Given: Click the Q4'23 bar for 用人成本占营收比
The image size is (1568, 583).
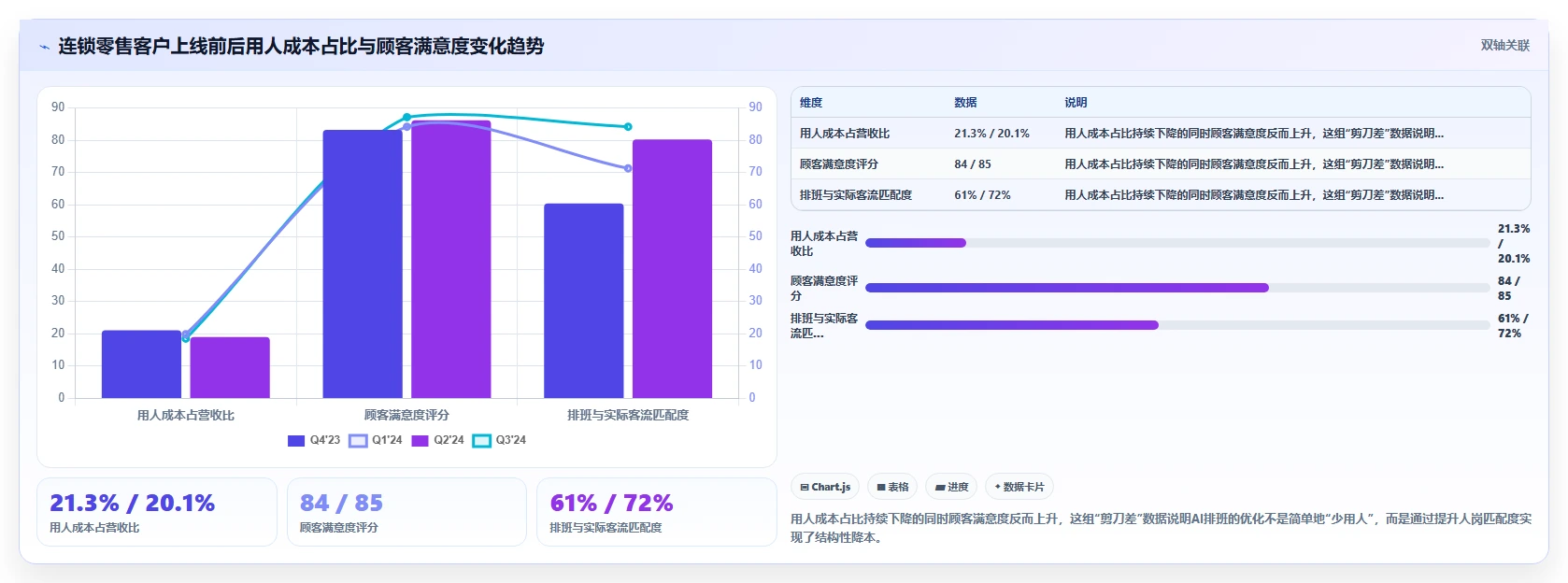Looking at the screenshot, I should point(141,364).
